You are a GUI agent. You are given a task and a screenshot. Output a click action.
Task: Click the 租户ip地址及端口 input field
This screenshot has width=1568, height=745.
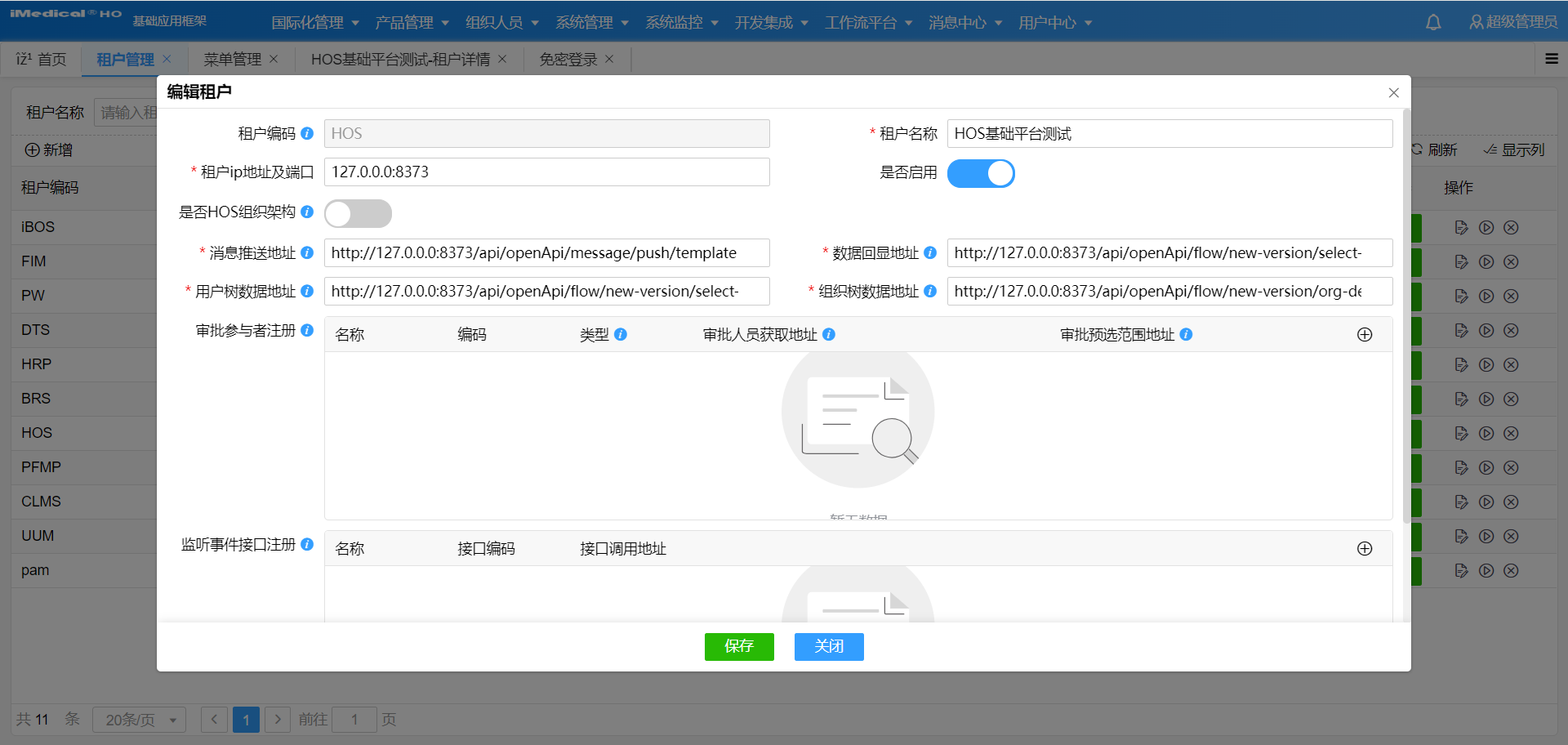(547, 172)
